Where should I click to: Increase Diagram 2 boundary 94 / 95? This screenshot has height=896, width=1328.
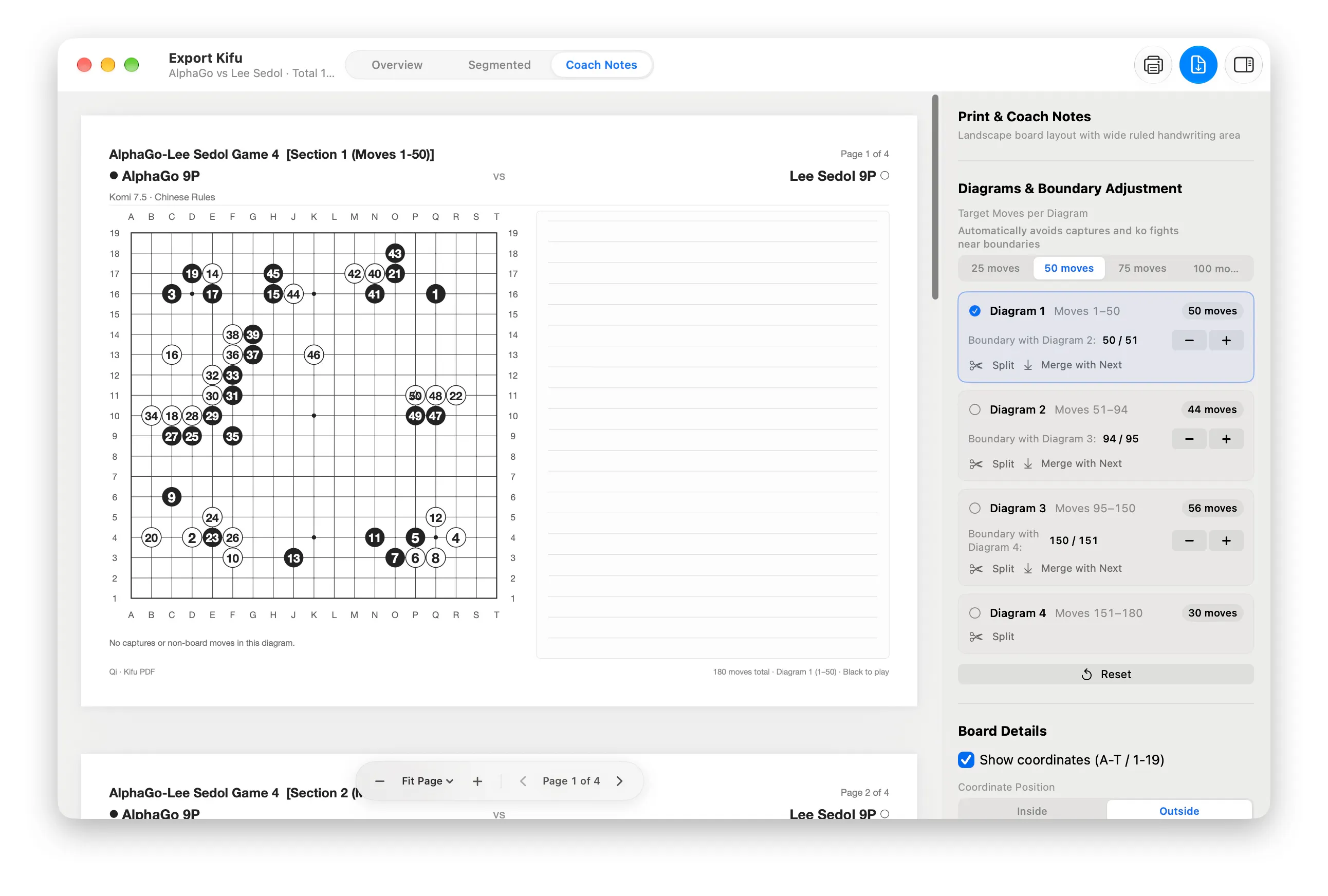[1226, 439]
